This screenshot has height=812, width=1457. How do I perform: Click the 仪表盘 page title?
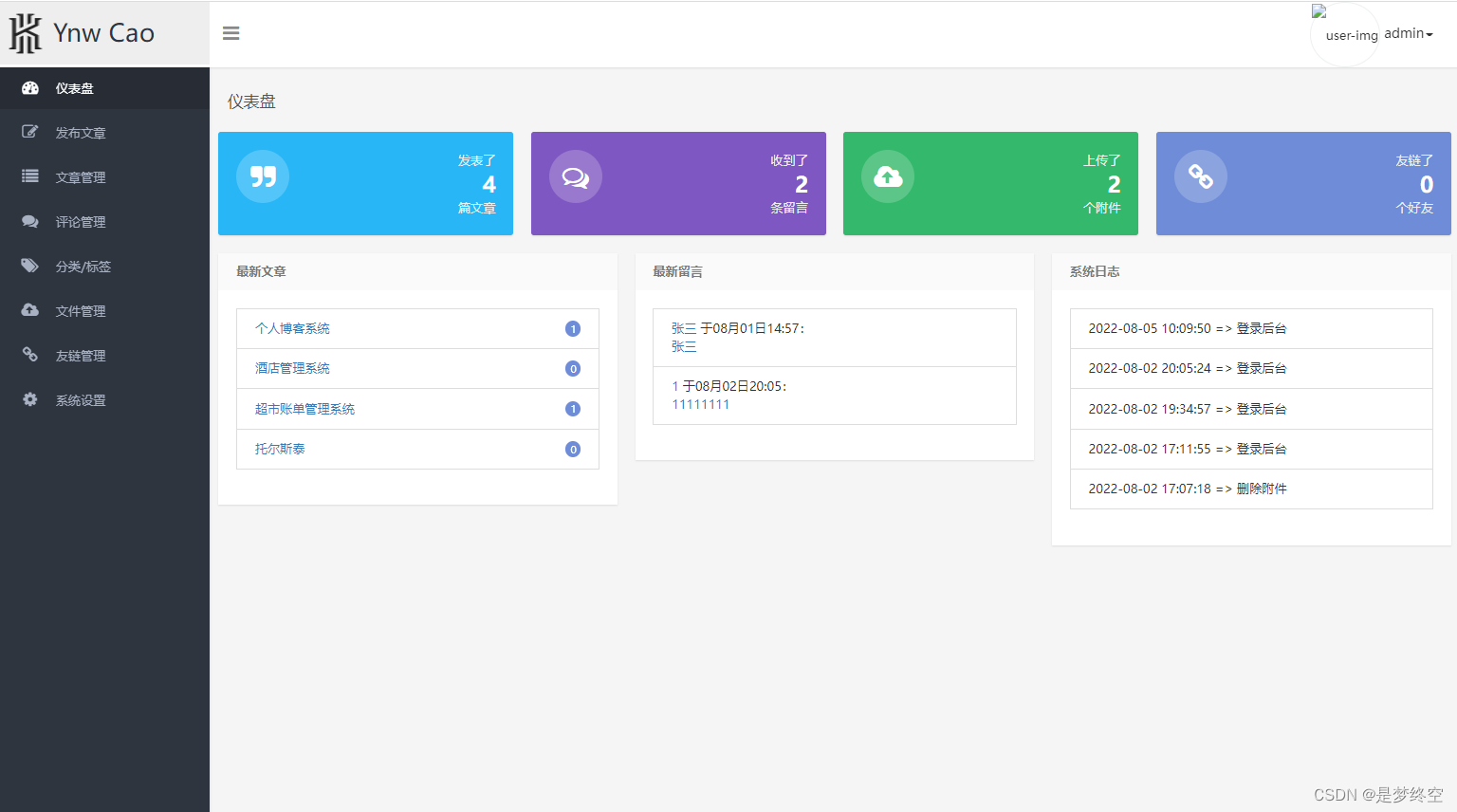(251, 101)
